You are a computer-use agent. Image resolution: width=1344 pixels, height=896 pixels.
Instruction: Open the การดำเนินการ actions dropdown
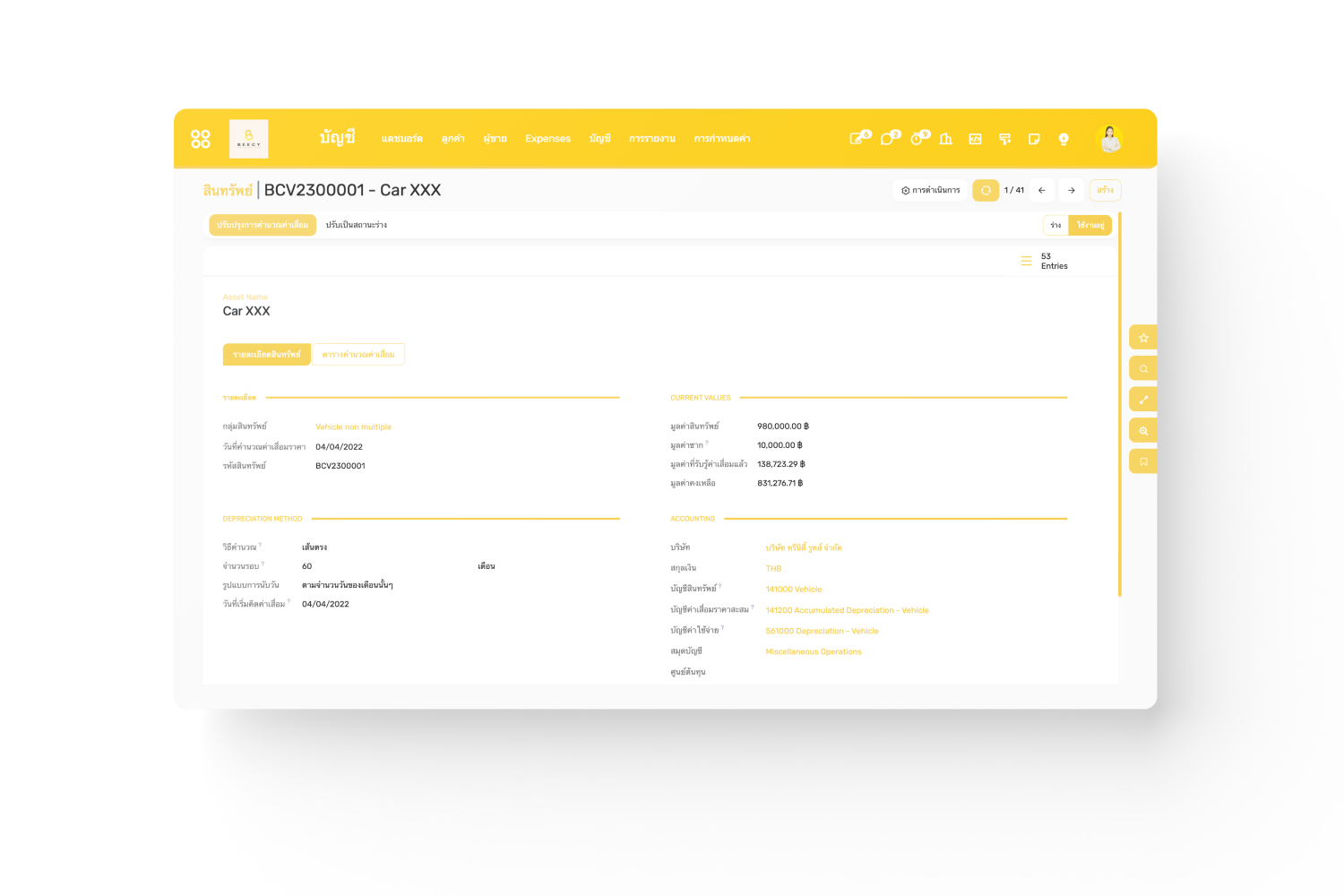pos(930,190)
